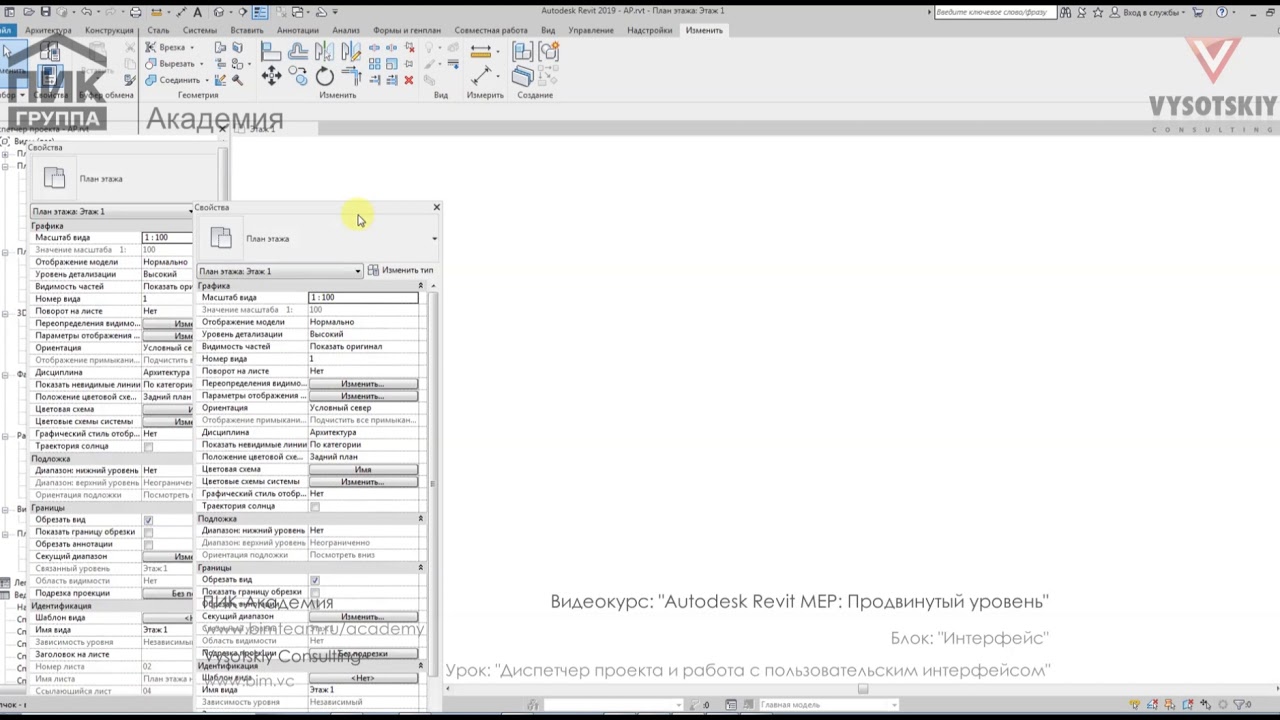Viewport: 1280px width, 720px height.
Task: Click <Нет> button for Шаблон вида
Action: click(363, 678)
